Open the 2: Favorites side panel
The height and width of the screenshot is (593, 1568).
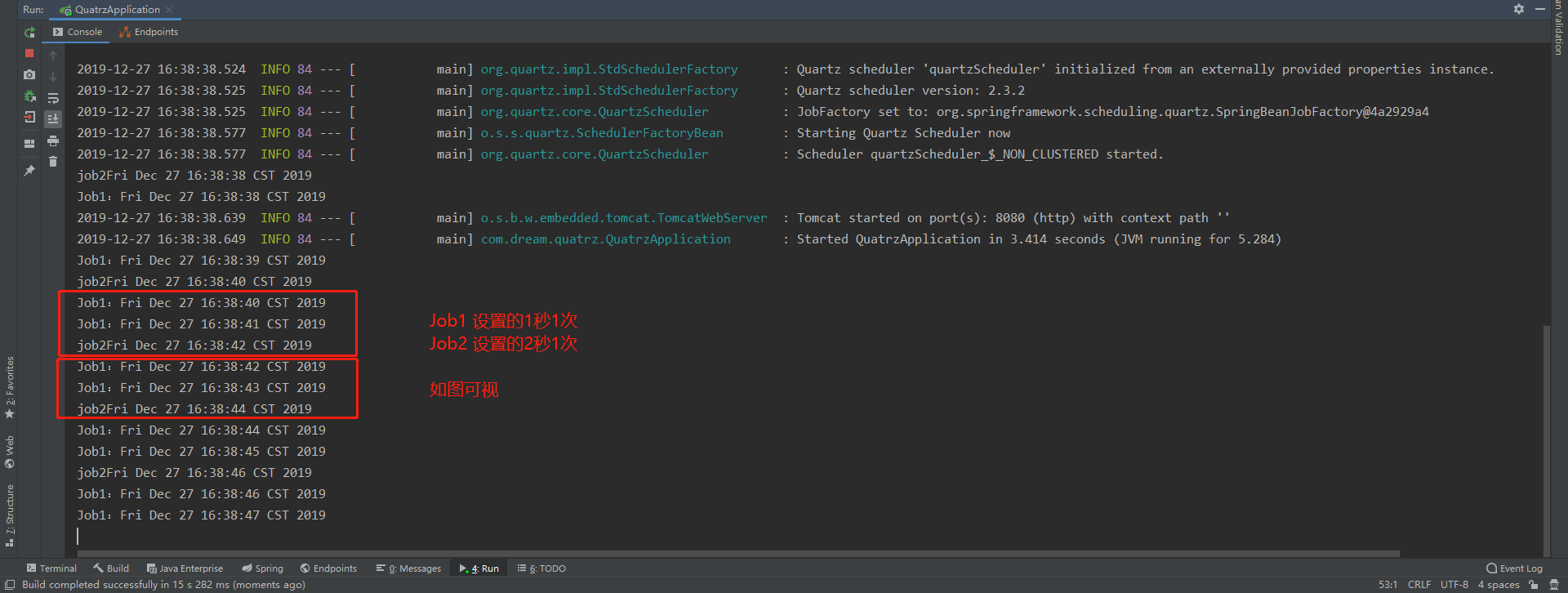tap(10, 387)
